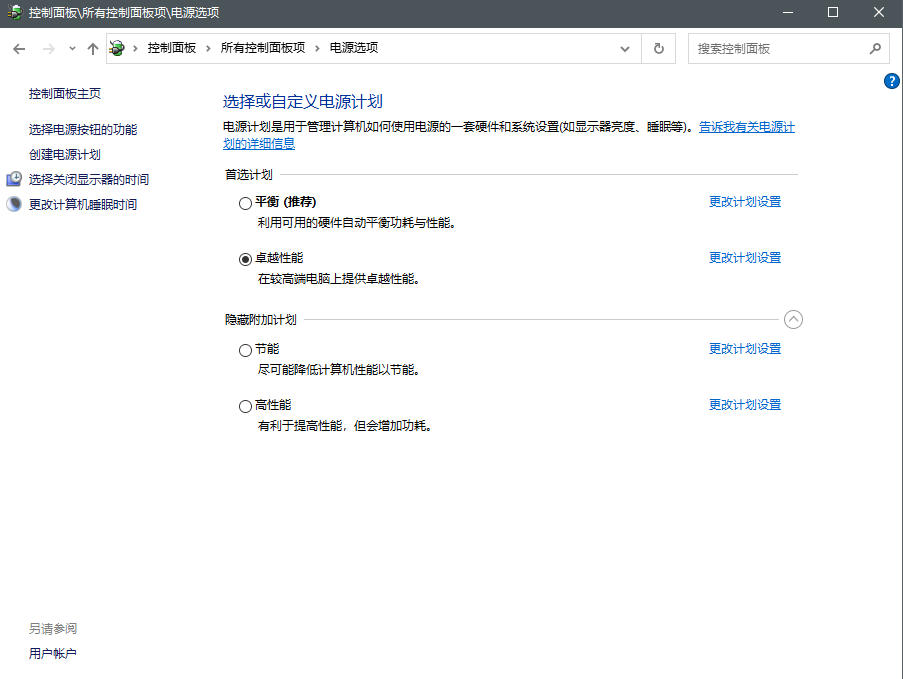This screenshot has width=903, height=679.
Task: Go to 控制面板 breadcrumb item
Action: point(171,48)
